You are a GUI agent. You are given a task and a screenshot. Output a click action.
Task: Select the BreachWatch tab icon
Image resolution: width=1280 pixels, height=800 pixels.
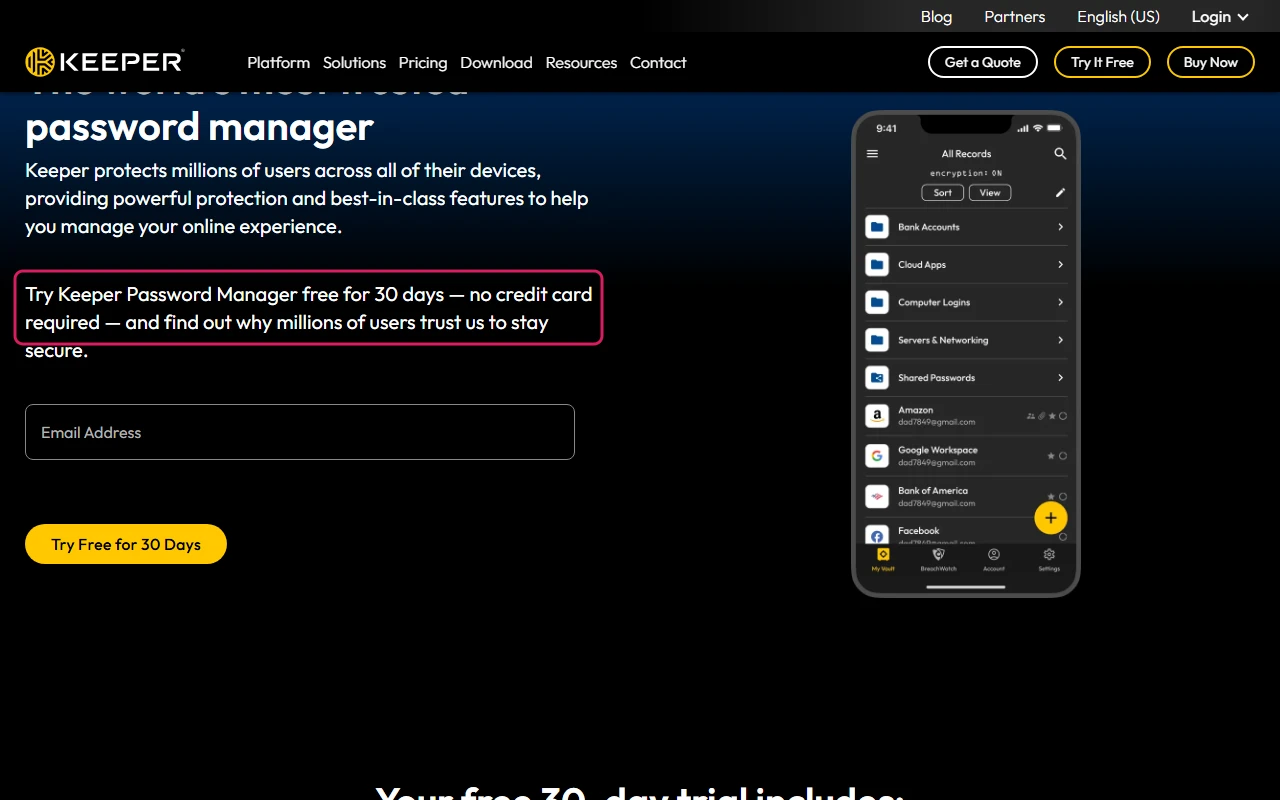coord(938,554)
